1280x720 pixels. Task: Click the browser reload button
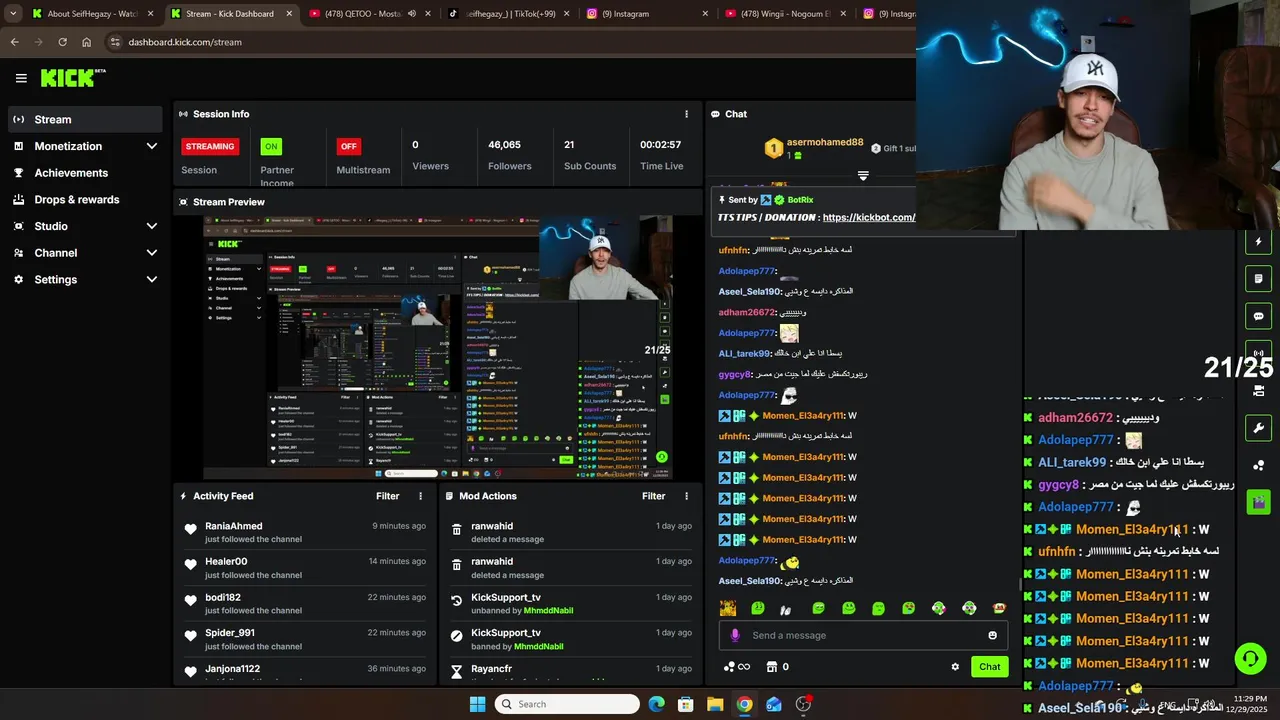[x=62, y=42]
